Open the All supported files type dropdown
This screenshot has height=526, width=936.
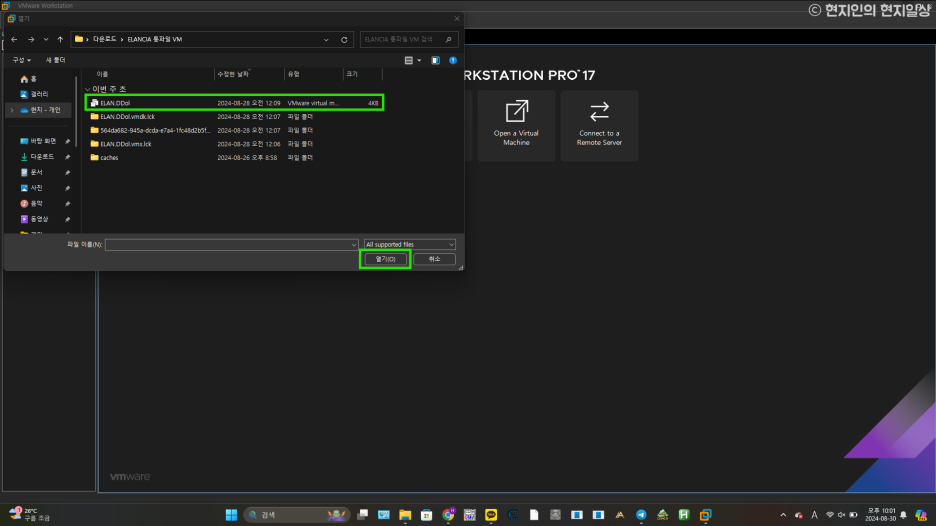[x=410, y=245]
